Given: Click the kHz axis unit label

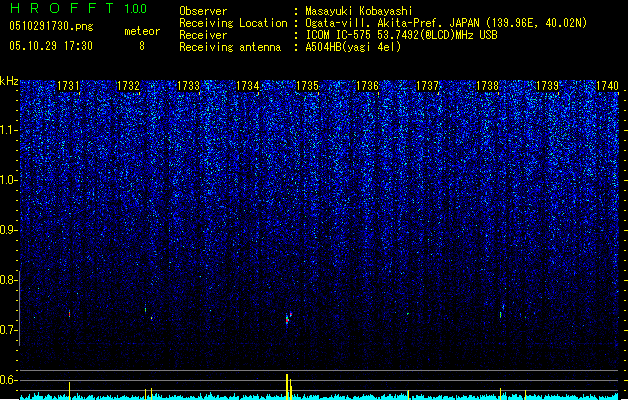Looking at the screenshot, I should [9, 81].
